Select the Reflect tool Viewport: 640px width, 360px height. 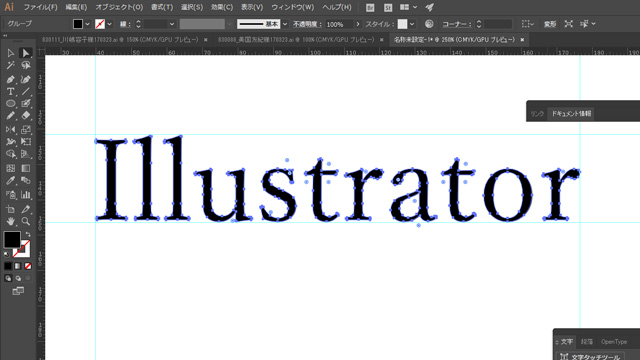(11, 130)
